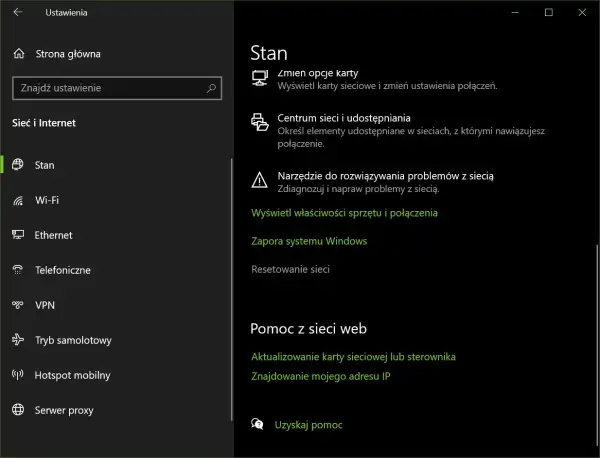600x458 pixels.
Task: Click the VPN icon in sidebar
Action: click(x=18, y=305)
